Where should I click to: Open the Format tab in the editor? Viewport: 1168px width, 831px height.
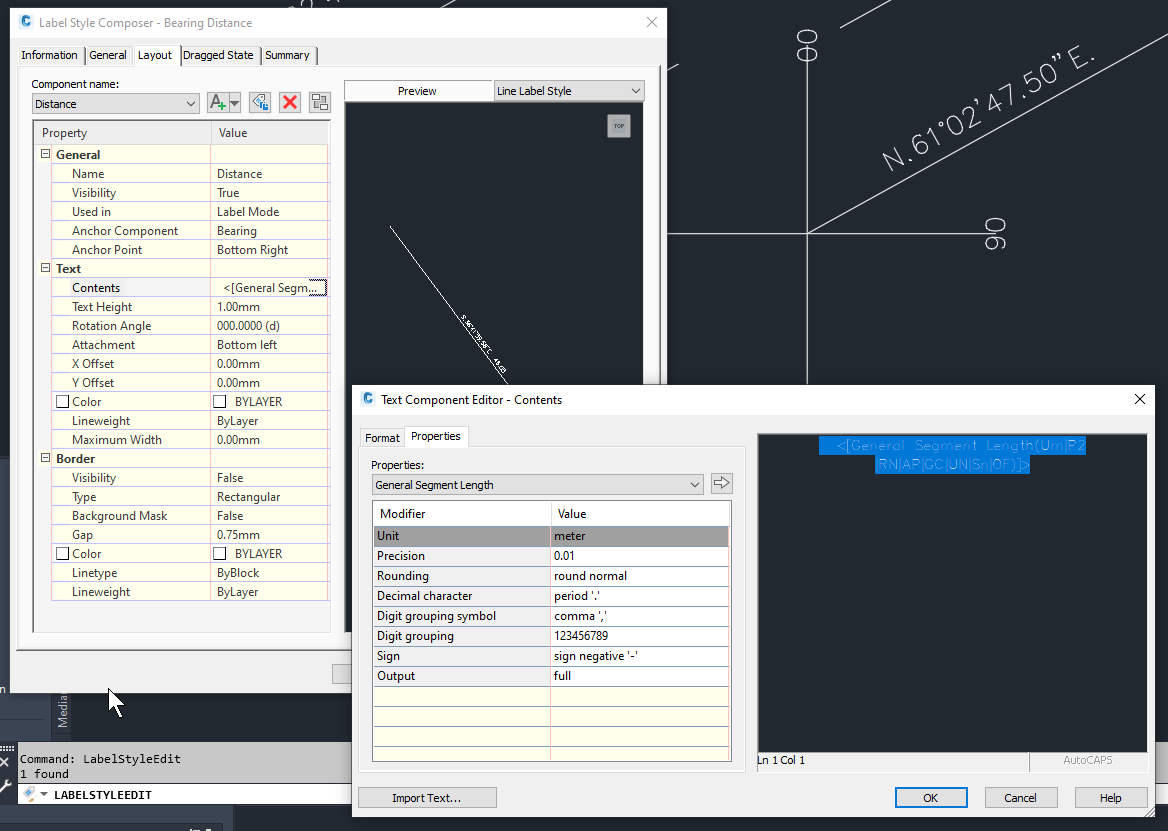point(382,437)
